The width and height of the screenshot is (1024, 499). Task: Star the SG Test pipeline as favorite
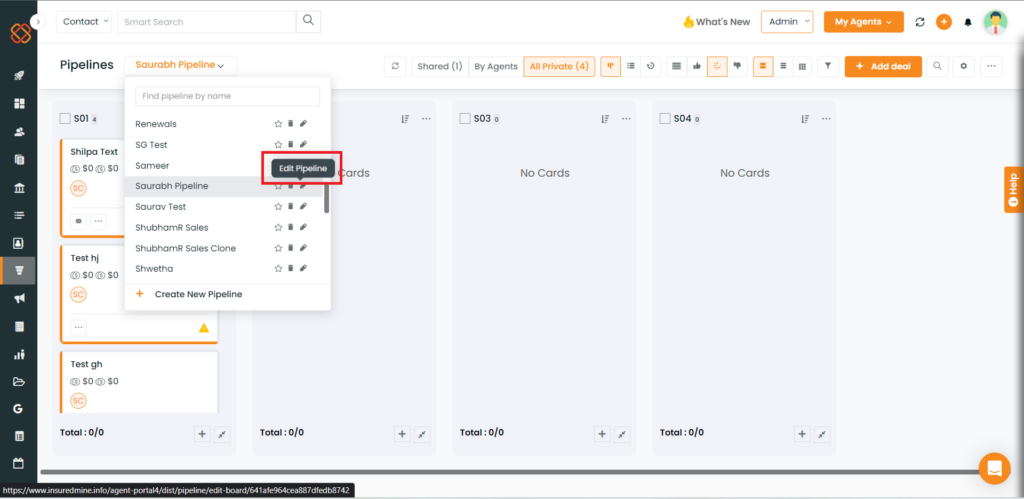coord(278,144)
